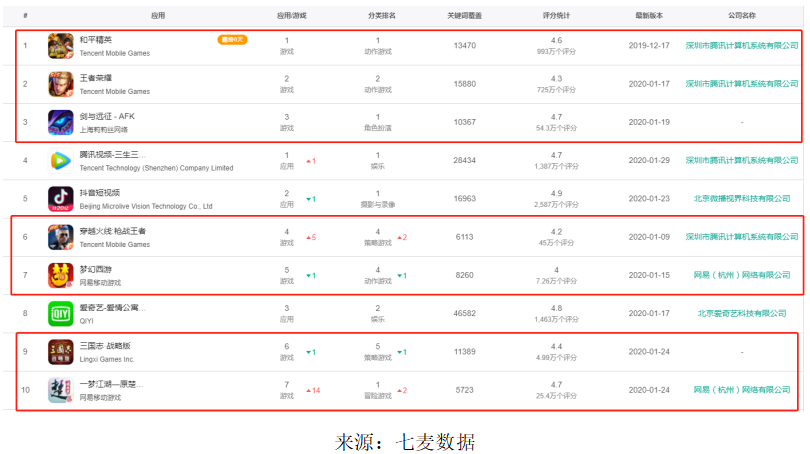Open 北京爱奇艺科技有限公司 company link
Image resolution: width=810 pixels, height=454 pixels.
coord(742,313)
